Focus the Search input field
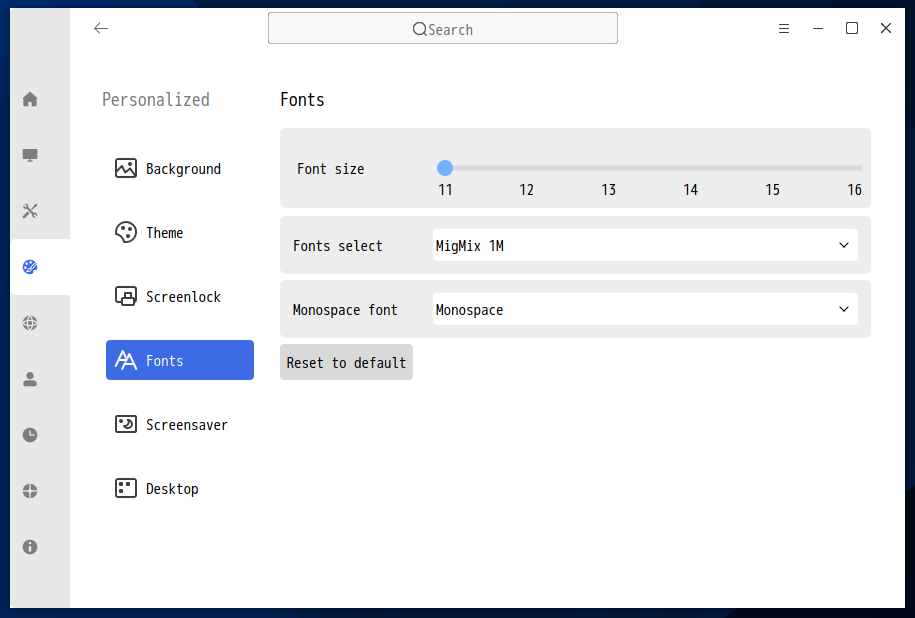This screenshot has width=915, height=618. click(x=442, y=28)
